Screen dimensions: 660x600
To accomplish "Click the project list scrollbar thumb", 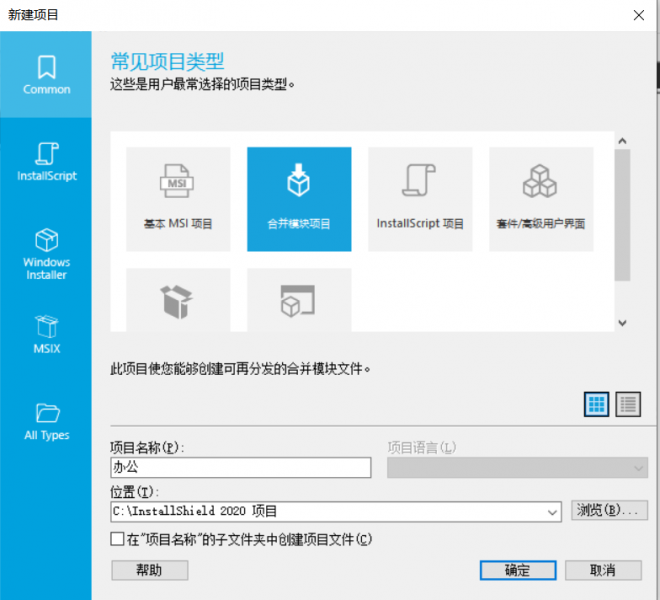I will point(622,215).
